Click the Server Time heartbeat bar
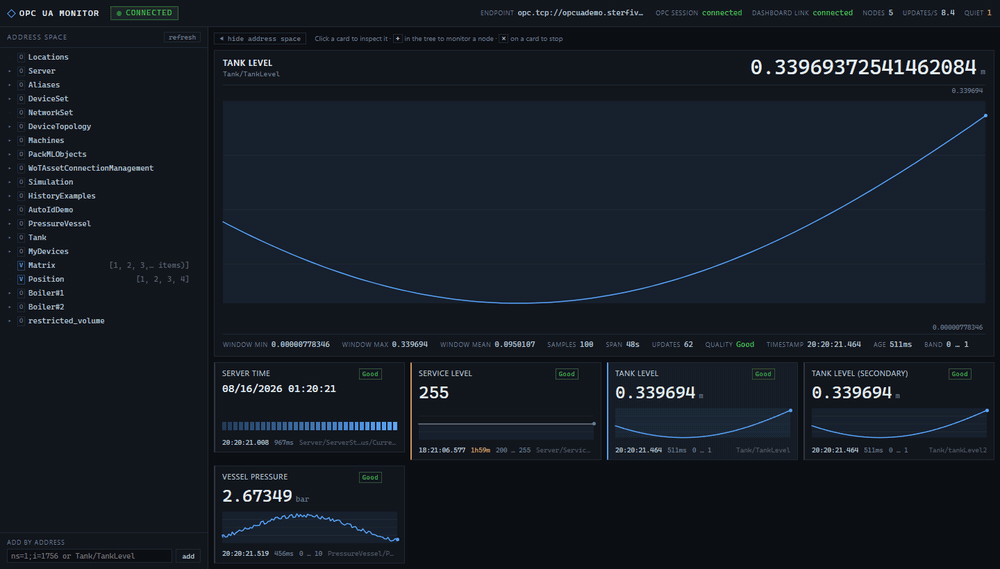 point(309,425)
